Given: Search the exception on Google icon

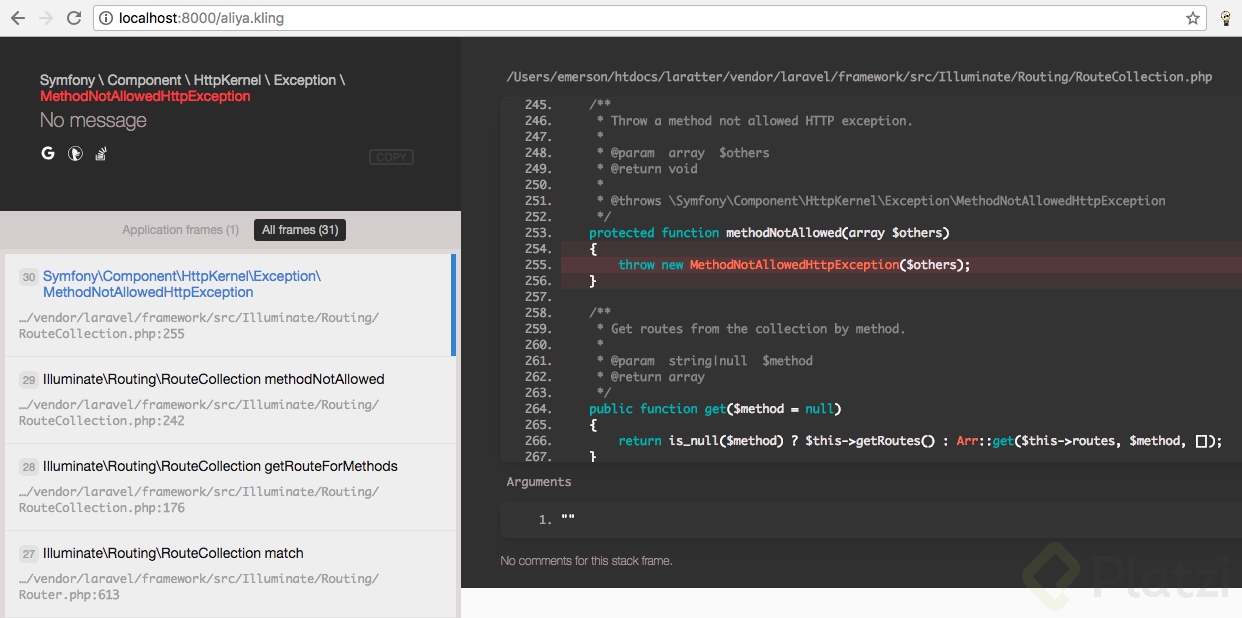Looking at the screenshot, I should click(x=48, y=153).
